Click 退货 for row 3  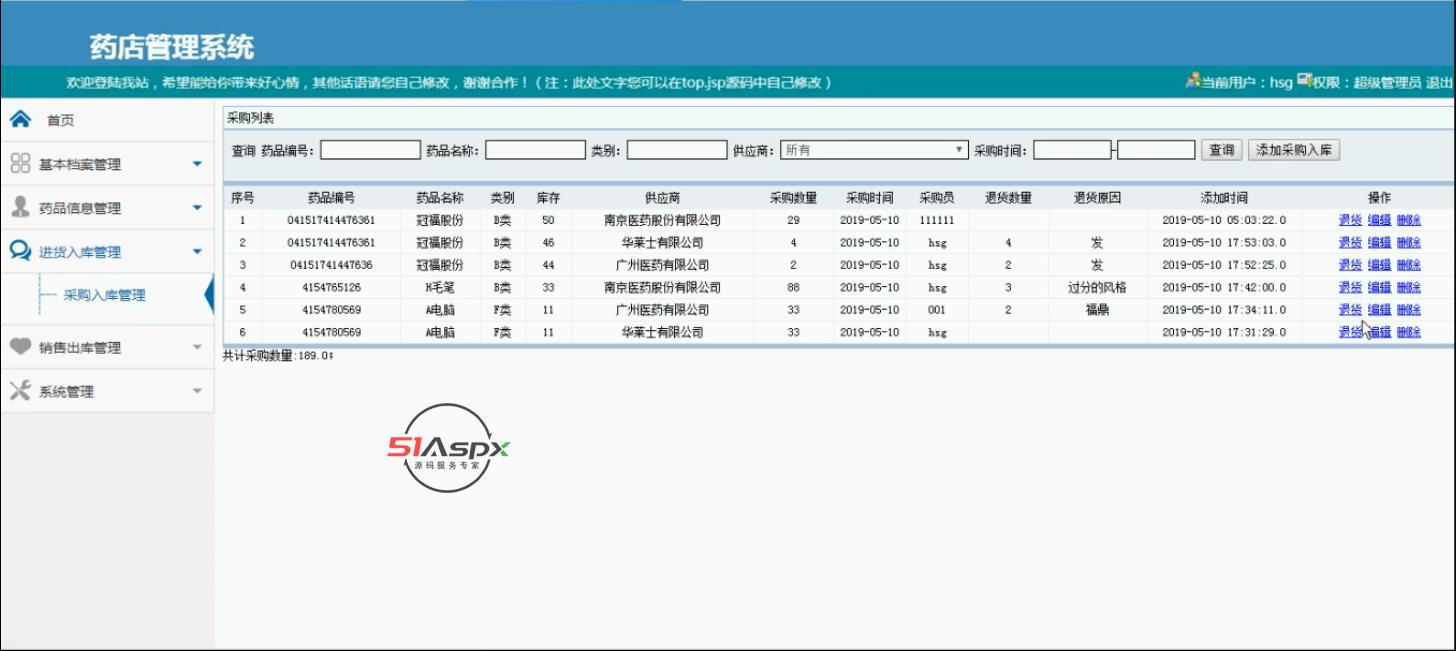pyautogui.click(x=1350, y=265)
